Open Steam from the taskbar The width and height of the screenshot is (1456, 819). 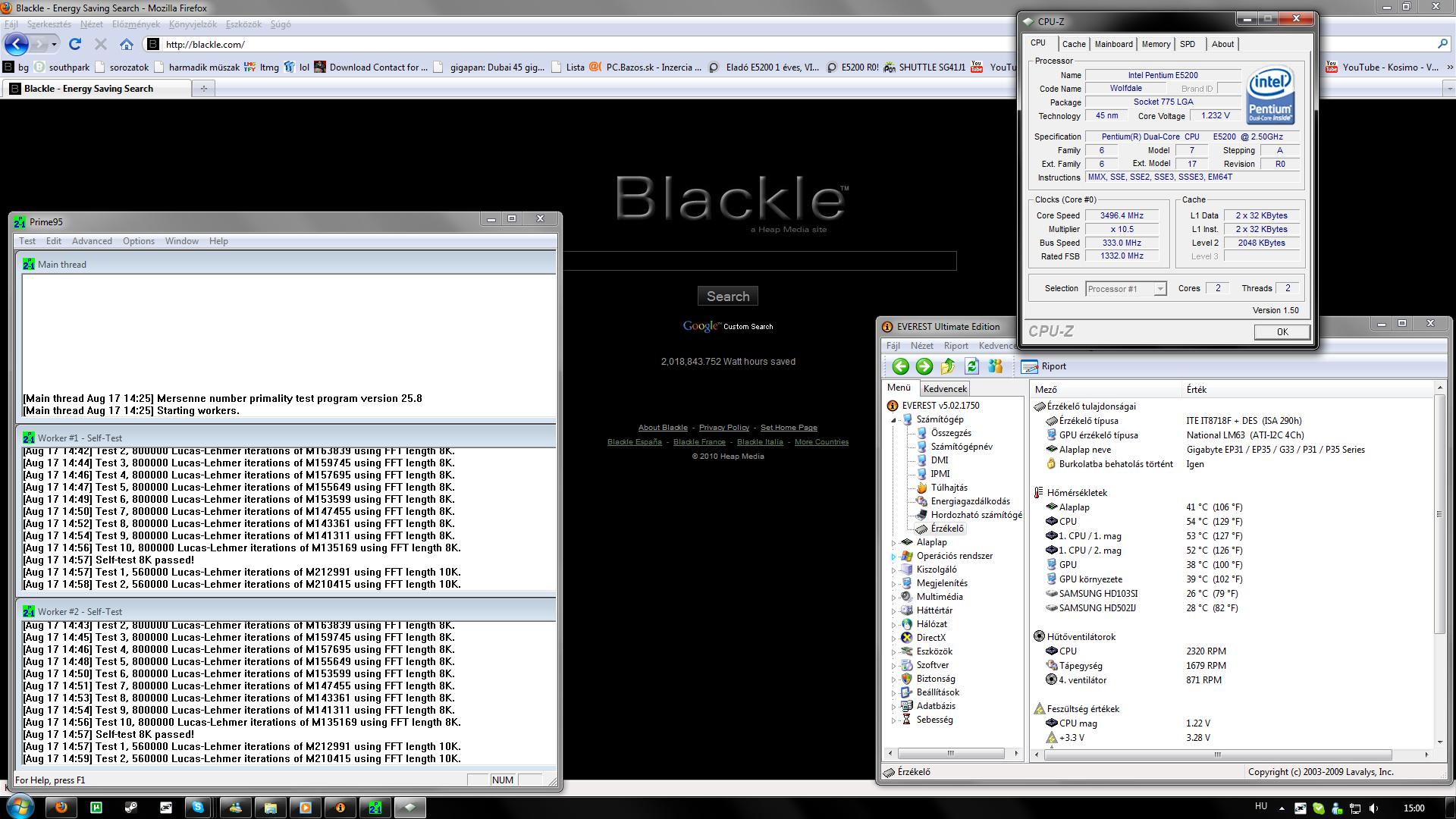pyautogui.click(x=131, y=808)
